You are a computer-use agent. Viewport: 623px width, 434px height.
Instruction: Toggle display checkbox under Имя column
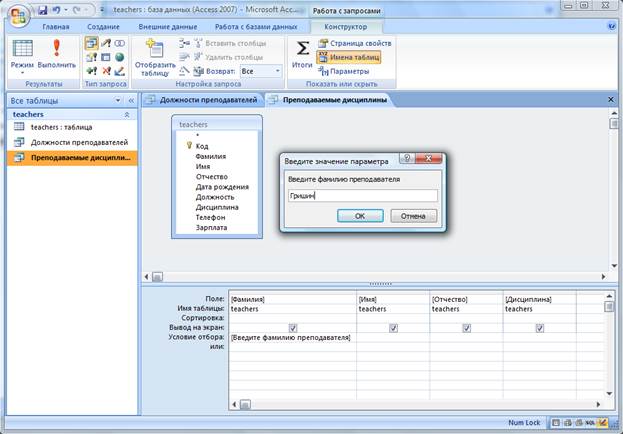pyautogui.click(x=393, y=328)
